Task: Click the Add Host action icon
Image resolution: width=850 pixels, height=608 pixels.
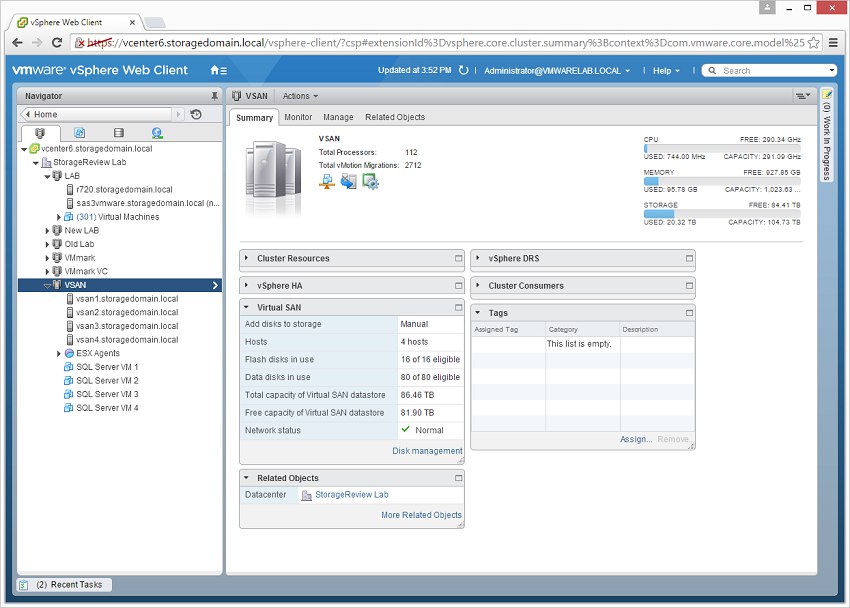Action: 327,182
